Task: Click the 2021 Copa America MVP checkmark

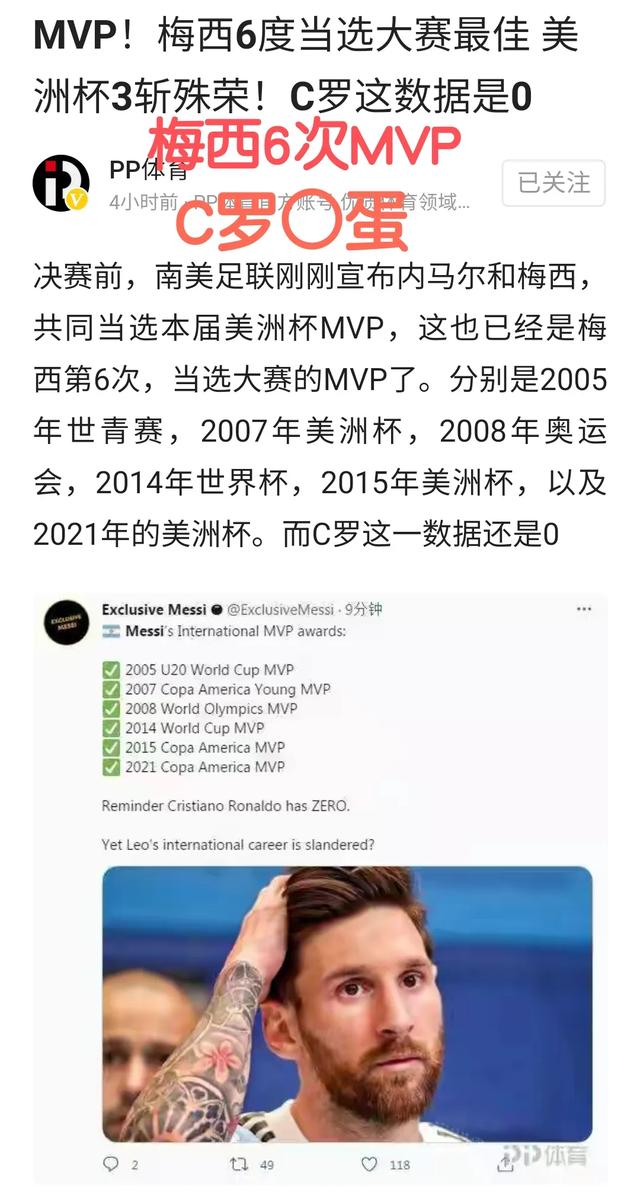Action: click(x=111, y=767)
